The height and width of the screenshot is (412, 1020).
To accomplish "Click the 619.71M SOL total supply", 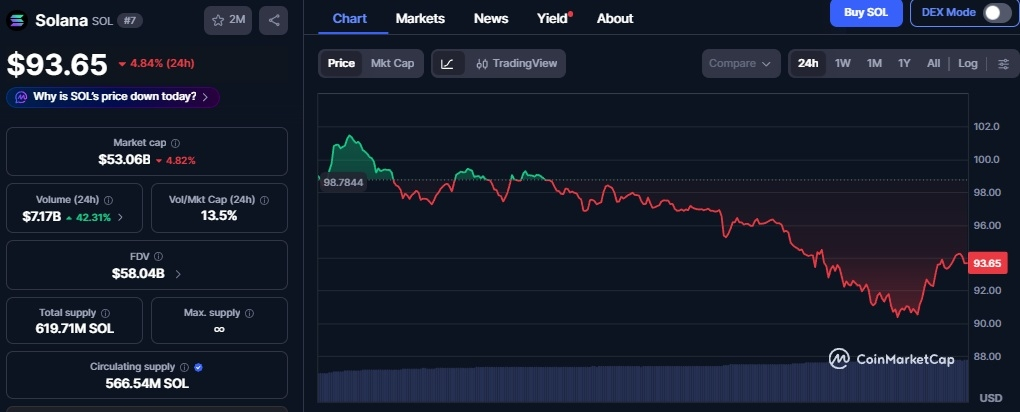I will coord(75,329).
